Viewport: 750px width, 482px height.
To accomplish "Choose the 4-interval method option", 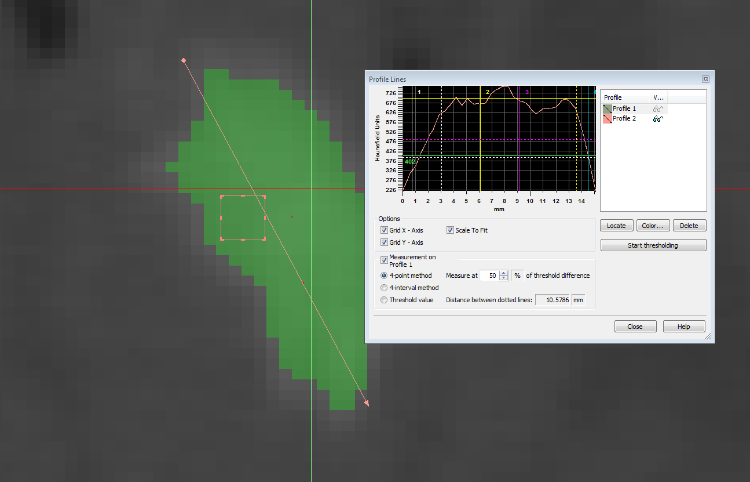I will tap(384, 287).
